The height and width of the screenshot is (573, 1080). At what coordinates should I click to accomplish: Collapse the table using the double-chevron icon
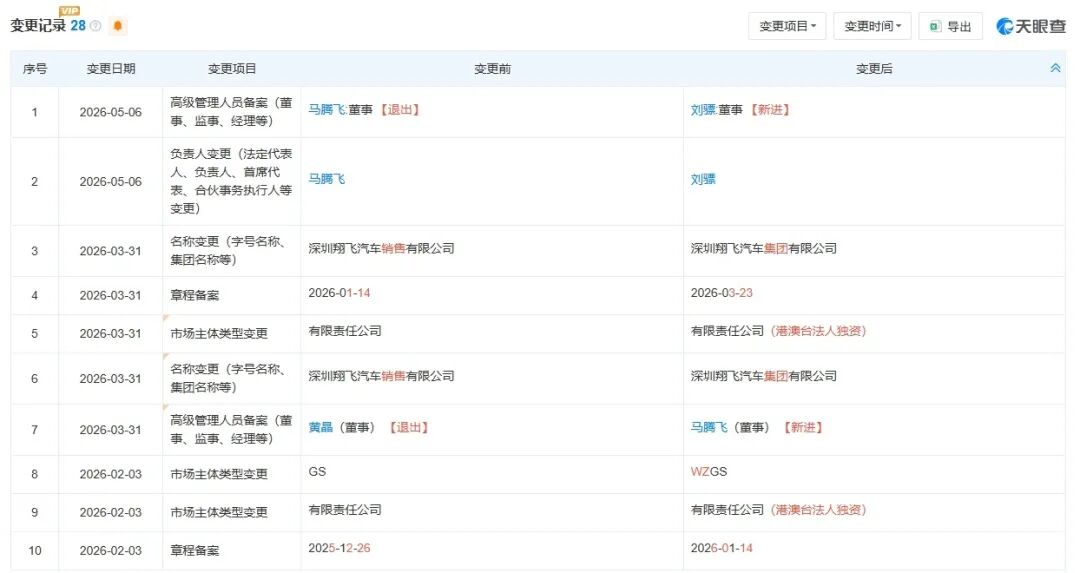coord(1055,68)
